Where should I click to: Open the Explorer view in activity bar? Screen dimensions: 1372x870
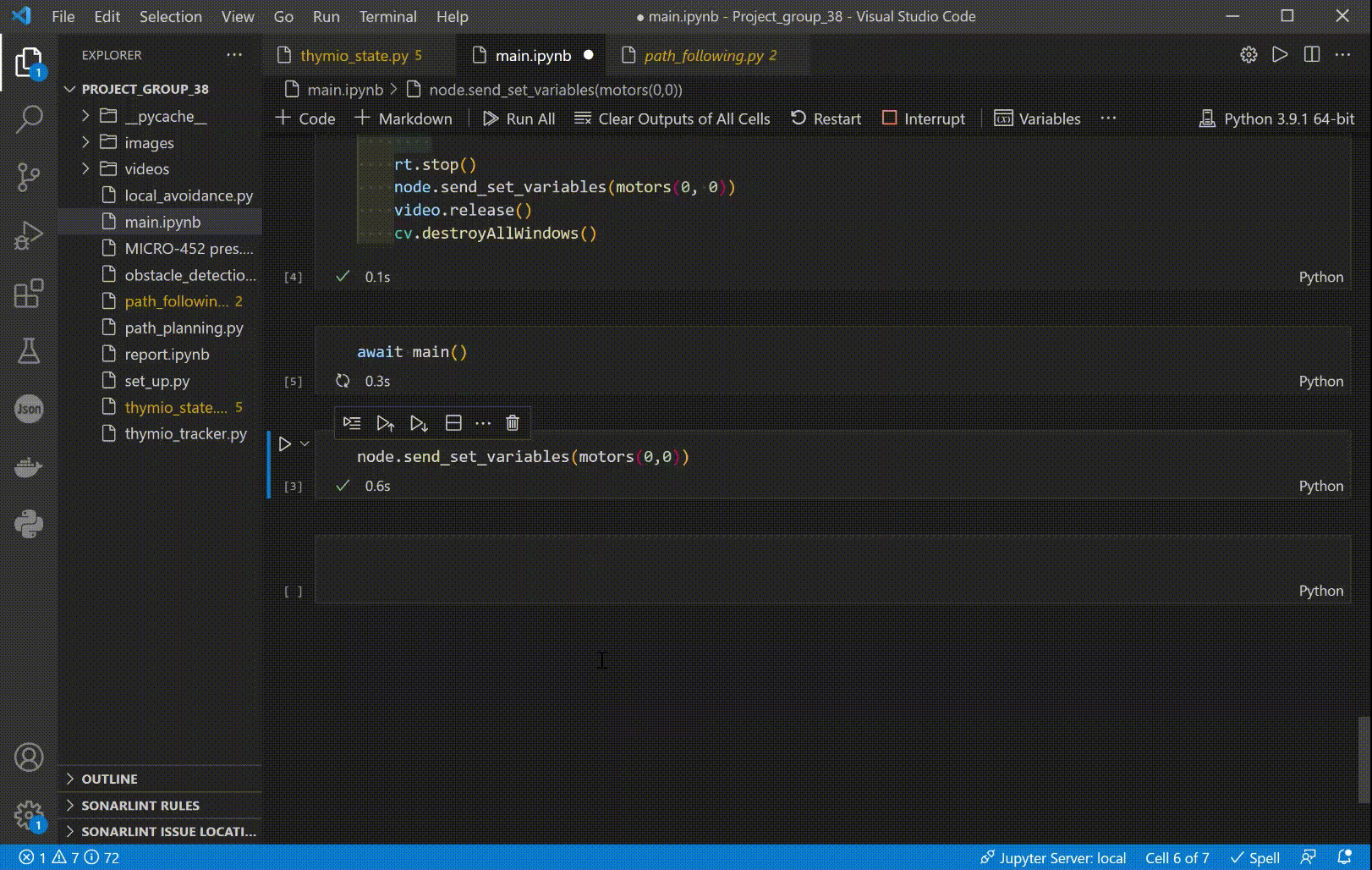click(x=29, y=63)
